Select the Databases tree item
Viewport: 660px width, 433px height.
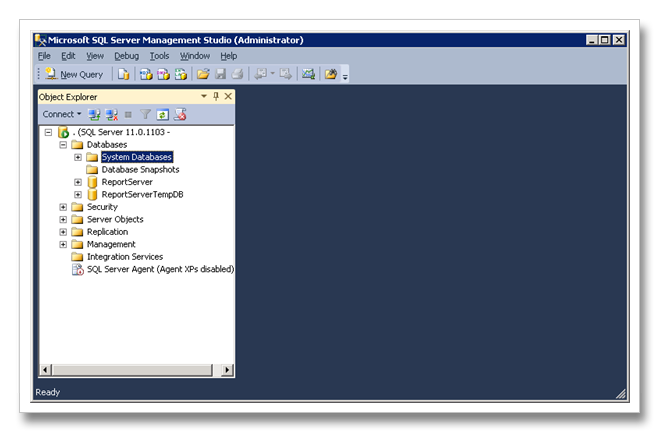coord(107,145)
